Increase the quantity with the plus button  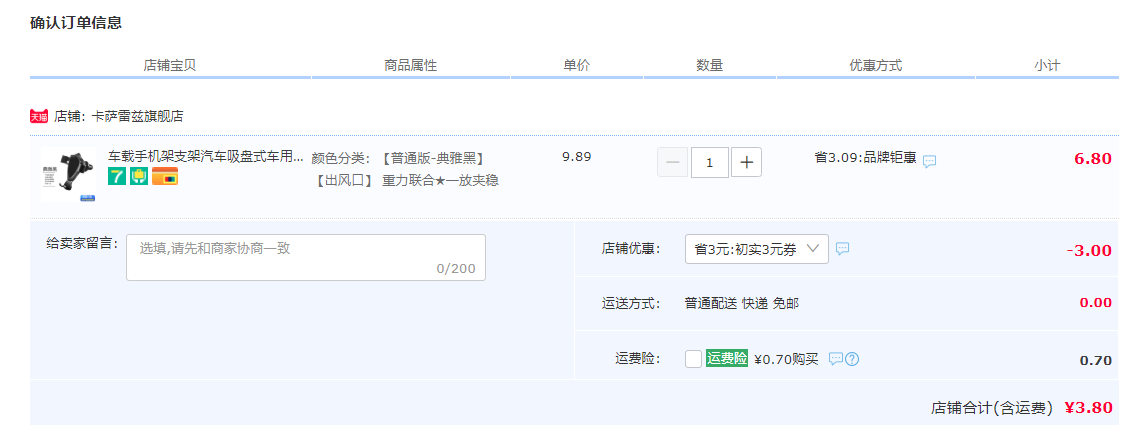pyautogui.click(x=746, y=162)
